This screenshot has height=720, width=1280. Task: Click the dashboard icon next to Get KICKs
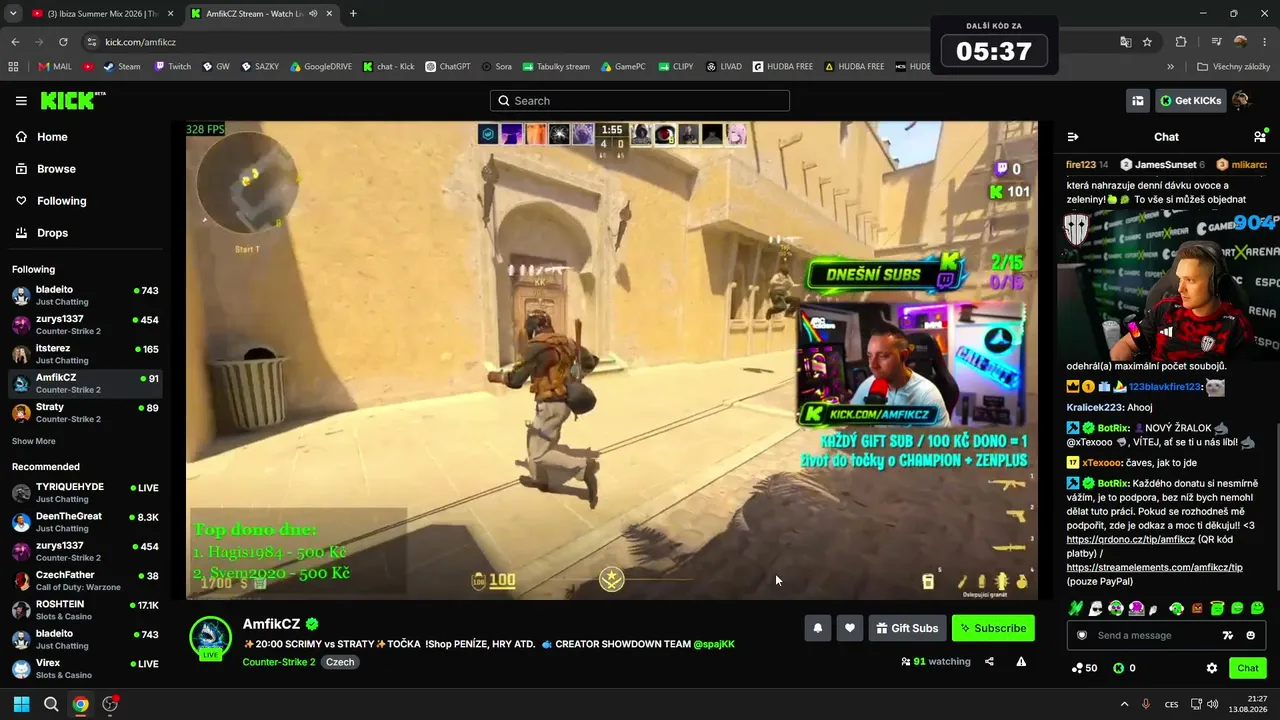[1137, 101]
